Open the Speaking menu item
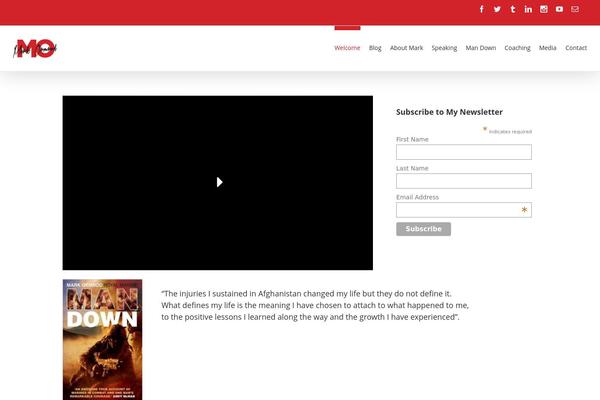The image size is (600, 400). [x=444, y=48]
